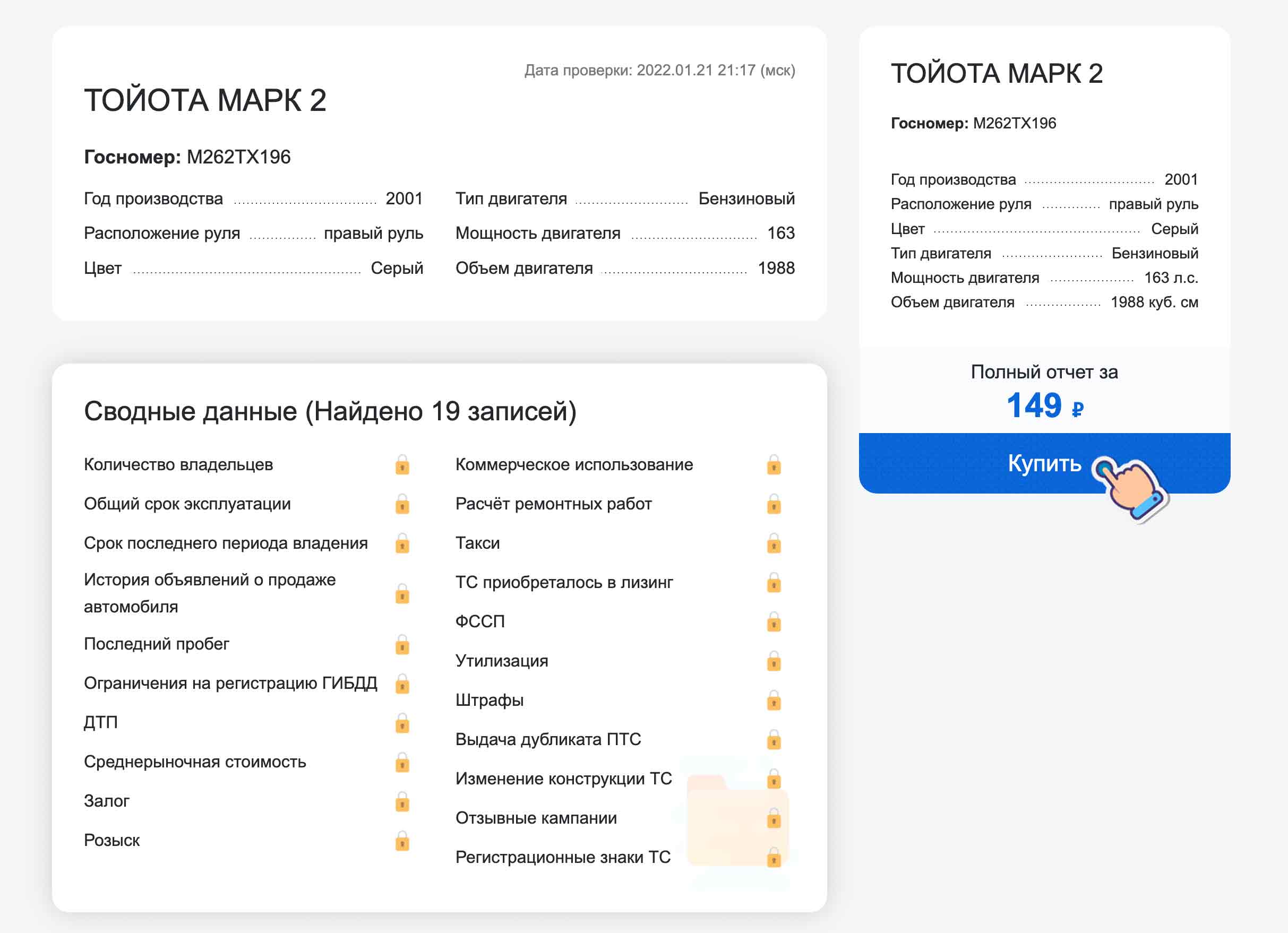Click История объявлений о продаже автомобиля label
The width and height of the screenshot is (1288, 933).
click(x=210, y=593)
